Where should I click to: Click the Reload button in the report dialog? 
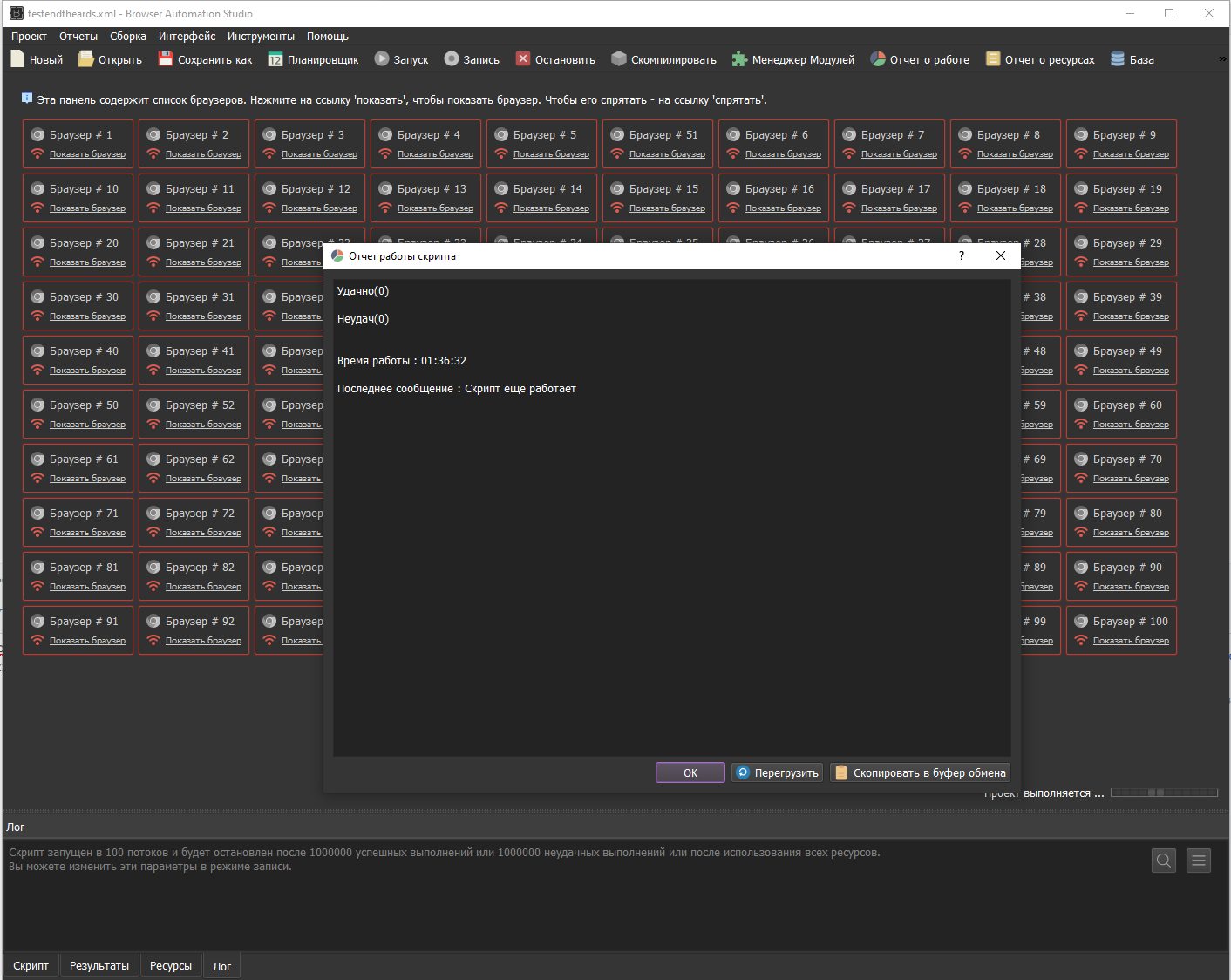pos(777,773)
